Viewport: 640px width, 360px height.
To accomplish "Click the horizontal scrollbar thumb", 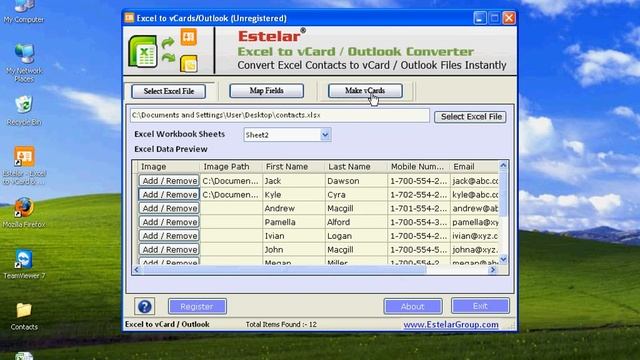I will pos(284,269).
